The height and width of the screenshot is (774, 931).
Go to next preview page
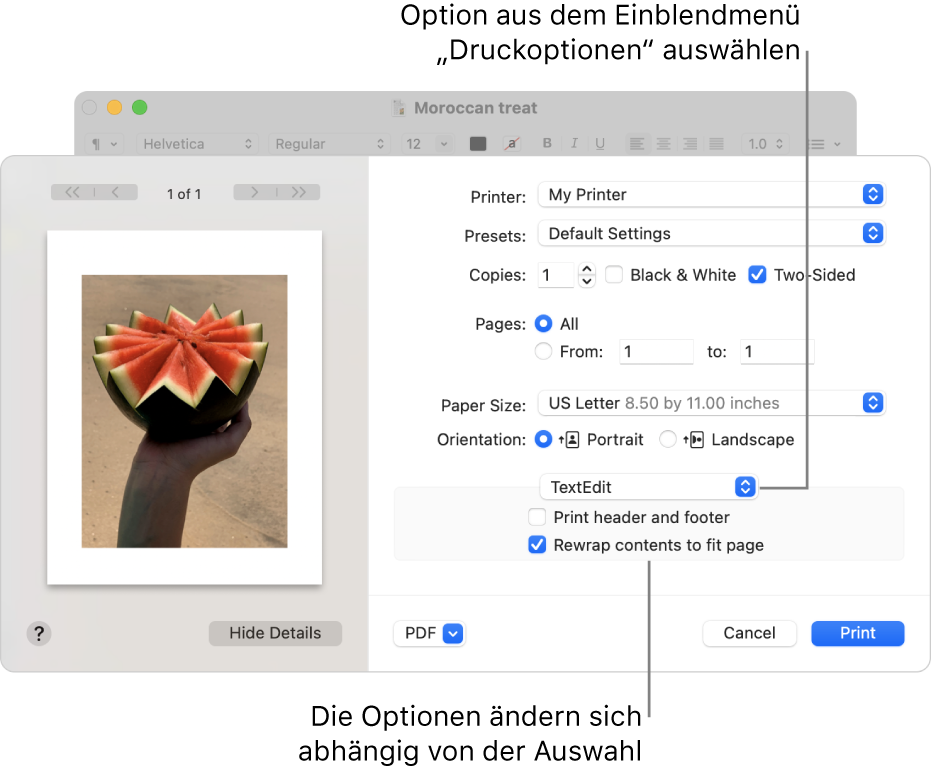255,192
